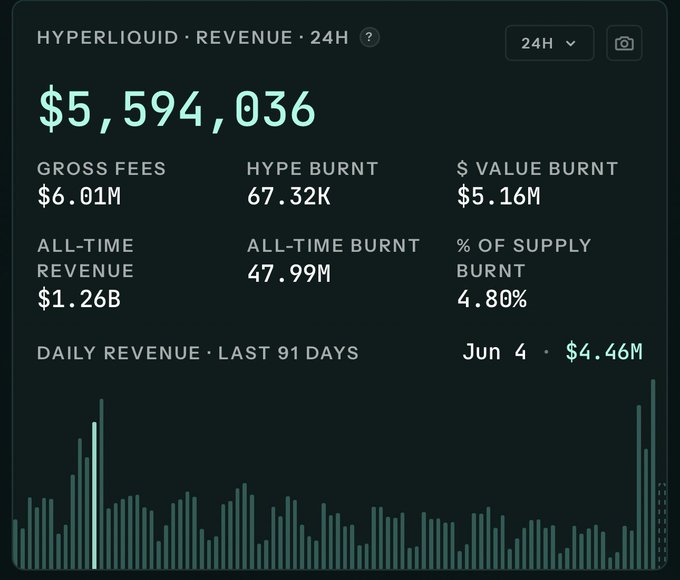This screenshot has height=580, width=680.
Task: Click the $ Value Burnt $5.16M value
Action: (x=498, y=196)
